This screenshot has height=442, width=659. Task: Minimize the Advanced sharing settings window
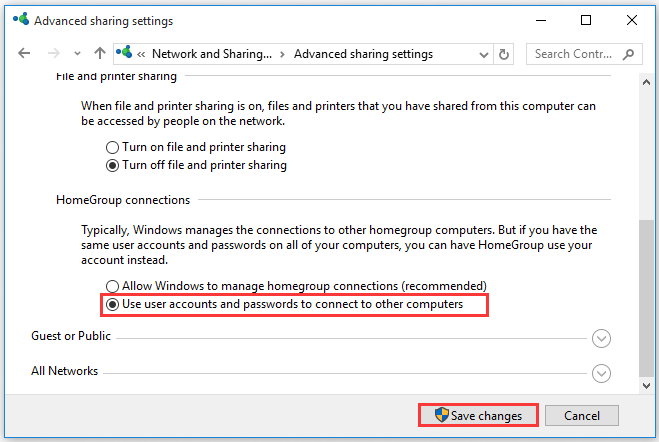point(541,20)
